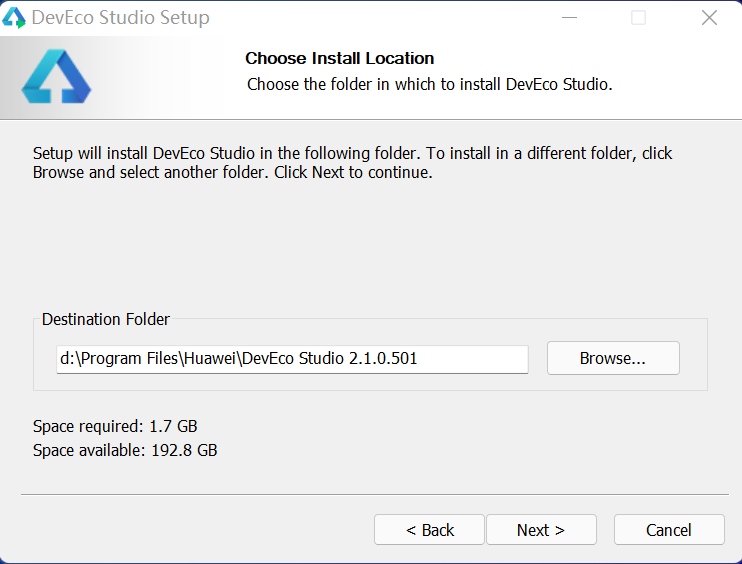
Task: Close the setup window with X
Action: 709,18
